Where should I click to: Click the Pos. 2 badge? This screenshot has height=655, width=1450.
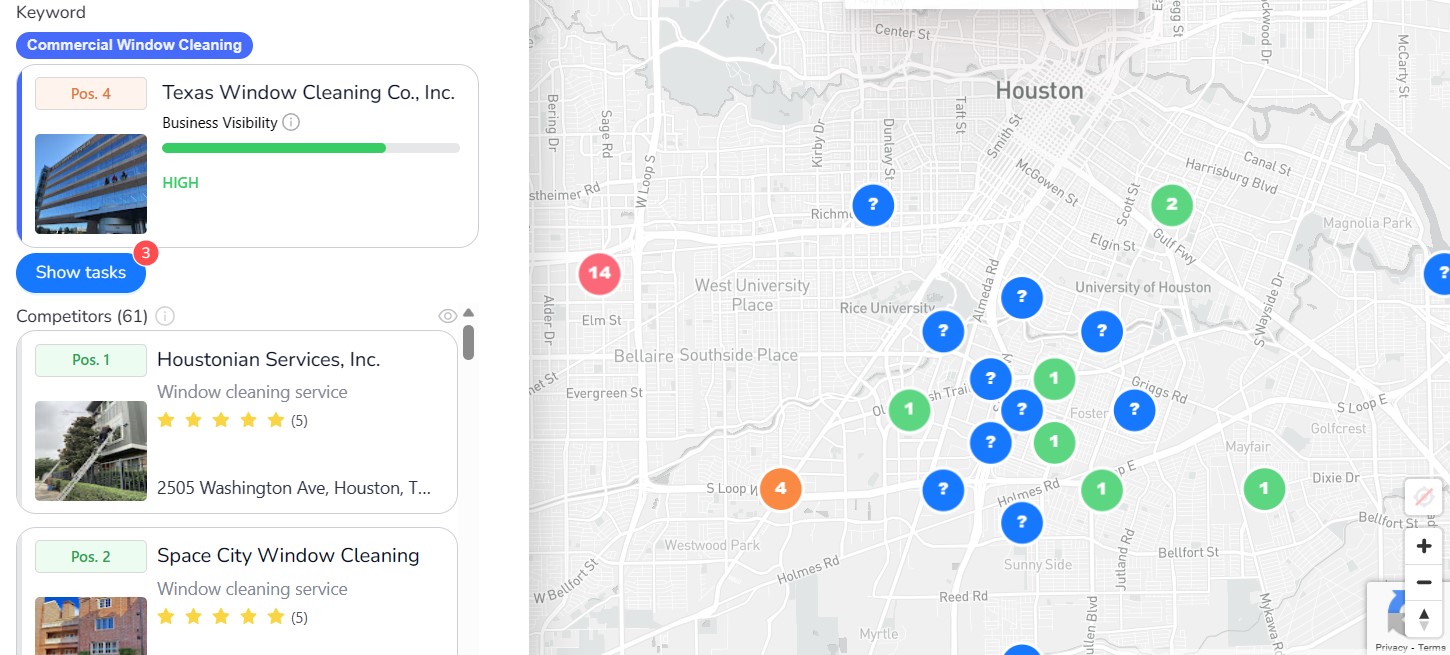pyautogui.click(x=91, y=557)
